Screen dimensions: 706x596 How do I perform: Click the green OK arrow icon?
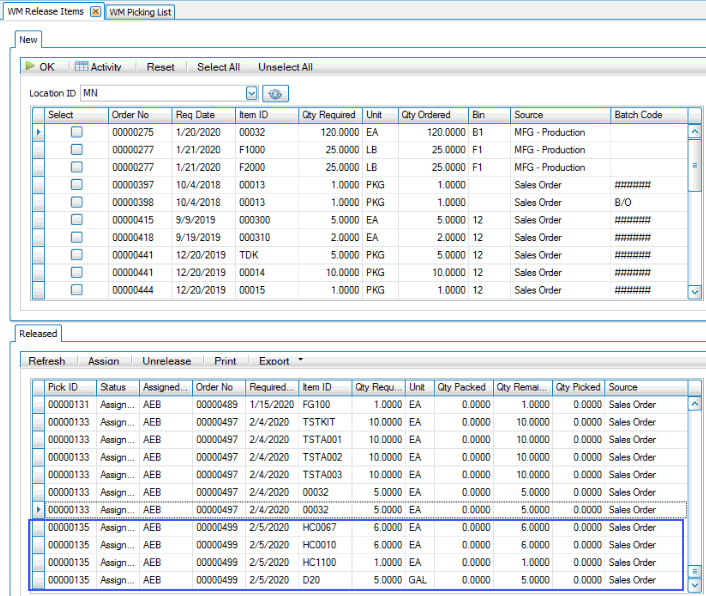(30, 67)
